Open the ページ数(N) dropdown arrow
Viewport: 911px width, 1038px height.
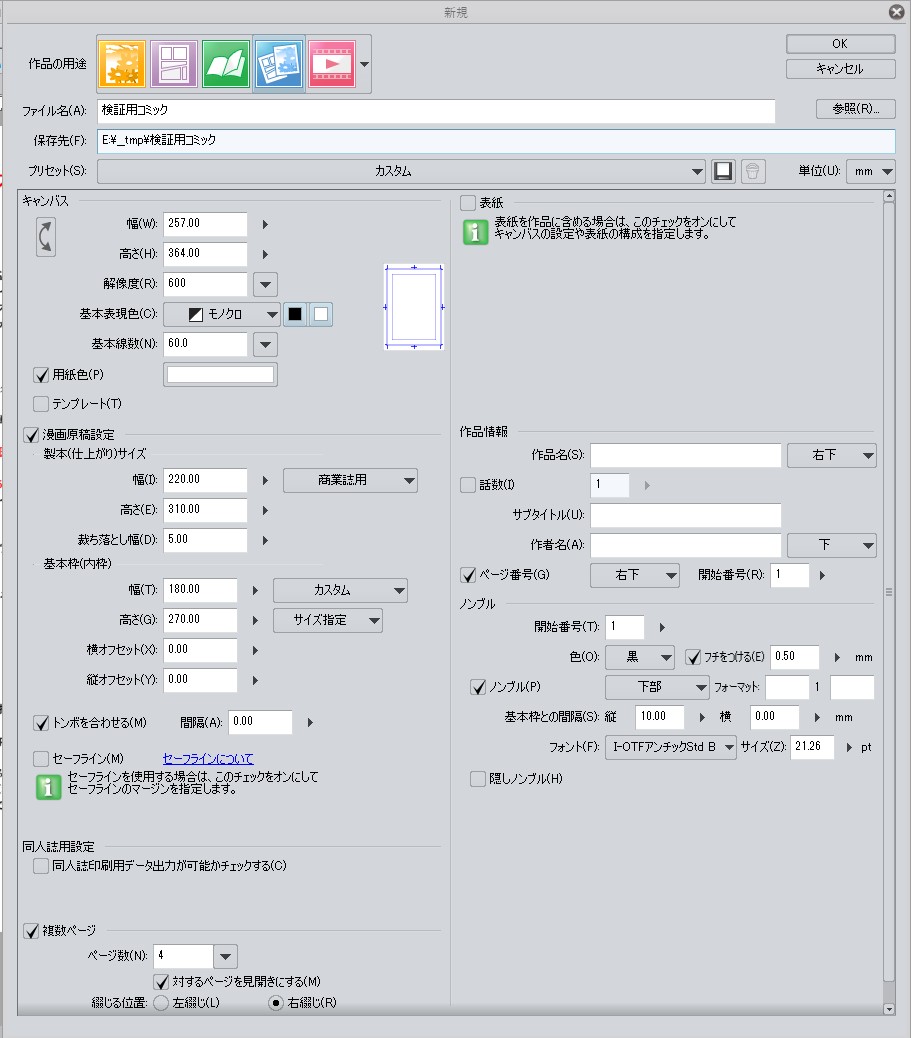pos(225,957)
